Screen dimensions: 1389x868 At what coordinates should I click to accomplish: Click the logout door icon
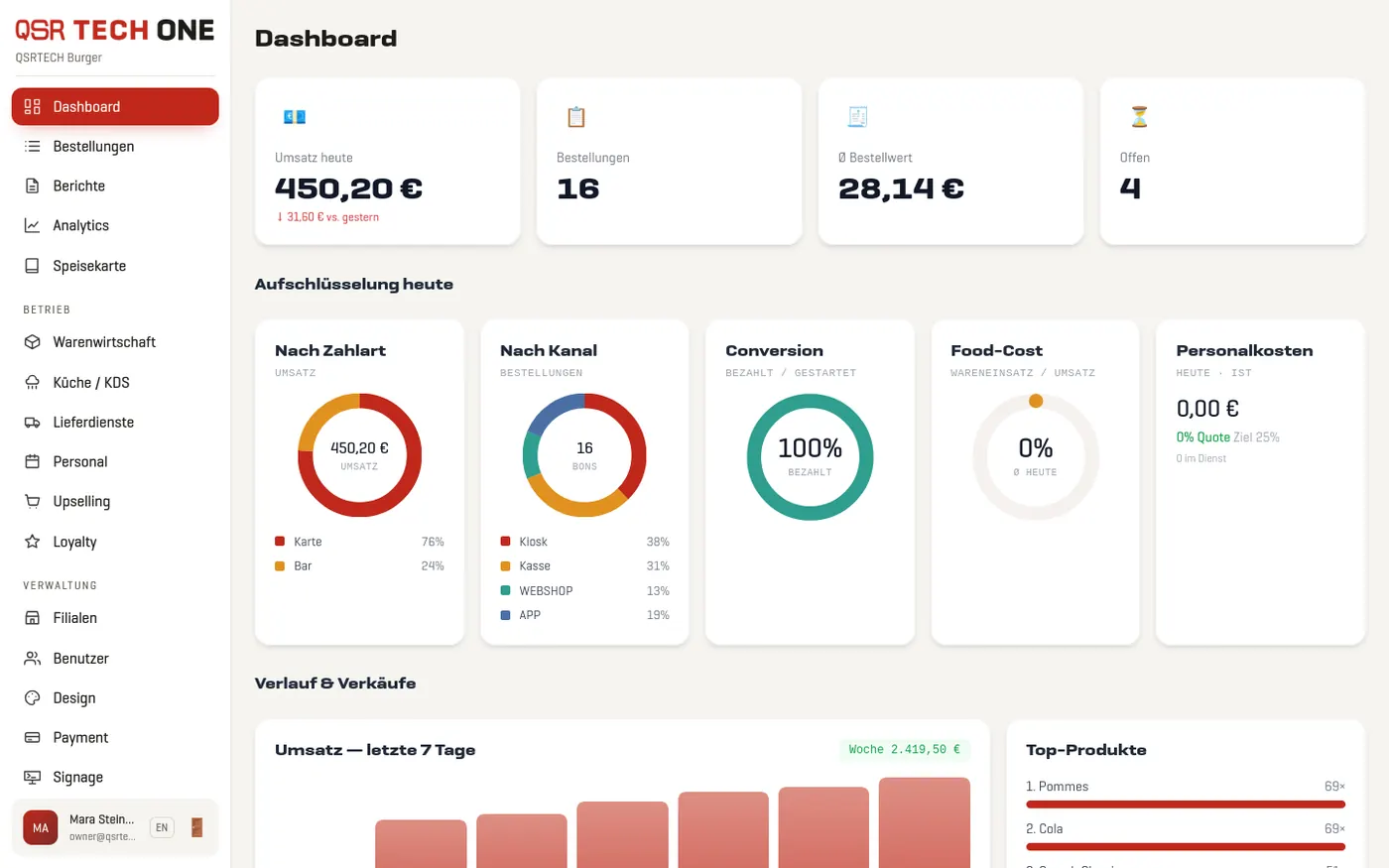(196, 827)
